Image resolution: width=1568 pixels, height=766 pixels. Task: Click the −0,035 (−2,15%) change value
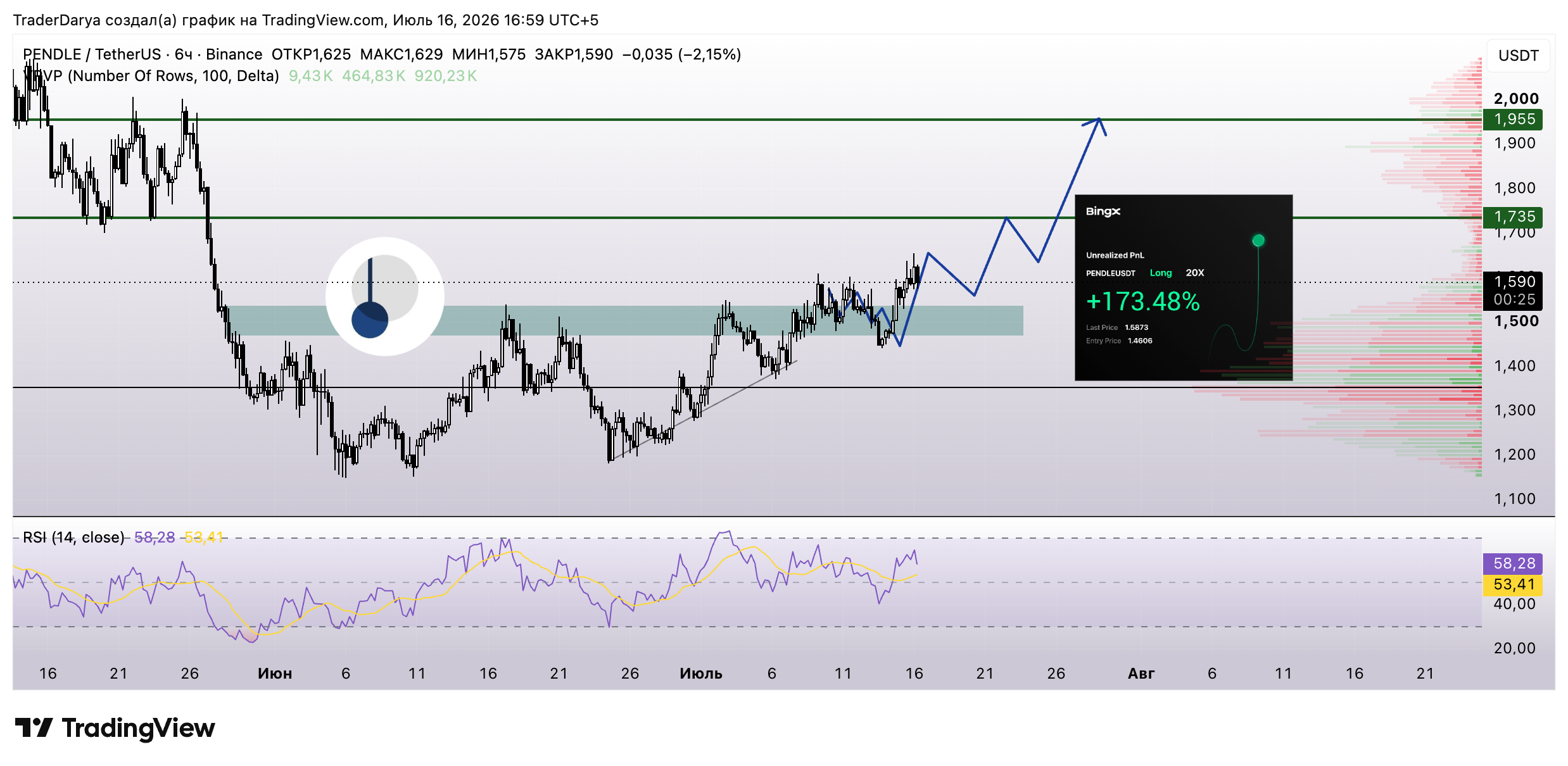pos(681,54)
